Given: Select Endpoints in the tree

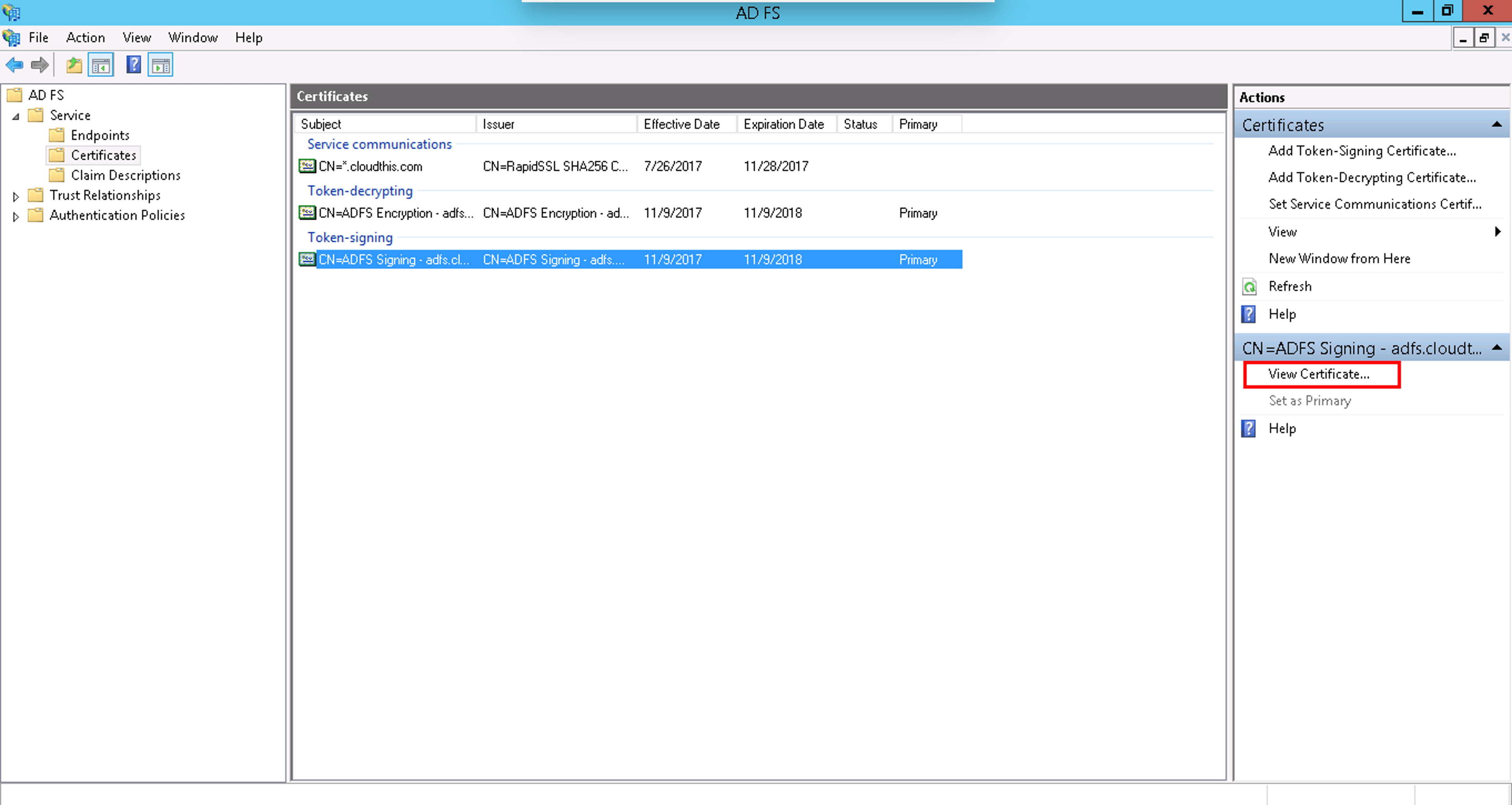Looking at the screenshot, I should click(x=100, y=135).
